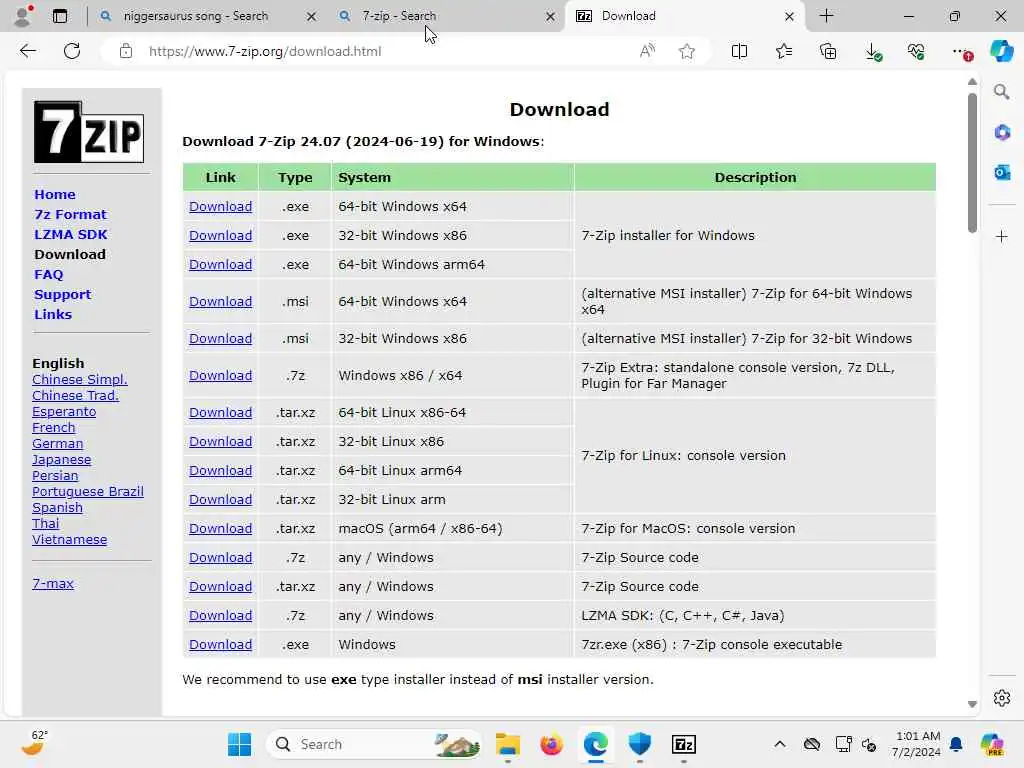The width and height of the screenshot is (1024, 768).
Task: Open the 7z Format page link
Action: pyautogui.click(x=71, y=214)
